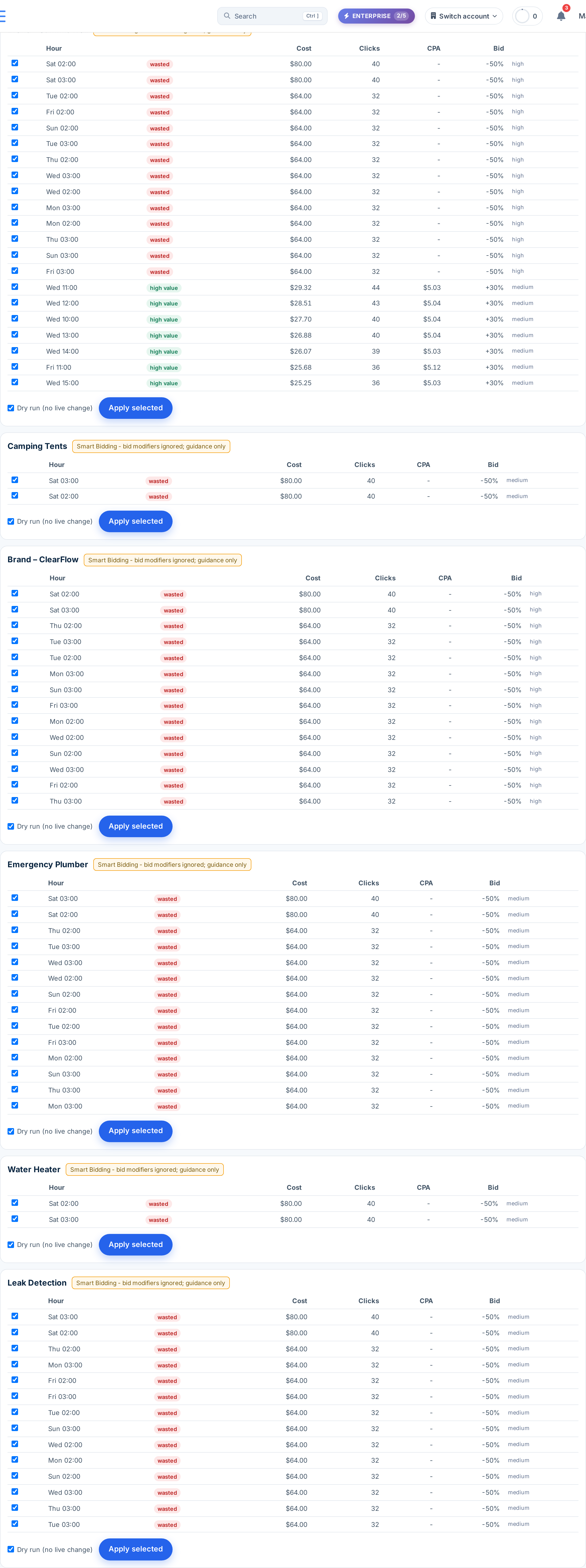Click the Emergency Plumber section heading
Viewport: 586px width, 1568px height.
47,864
